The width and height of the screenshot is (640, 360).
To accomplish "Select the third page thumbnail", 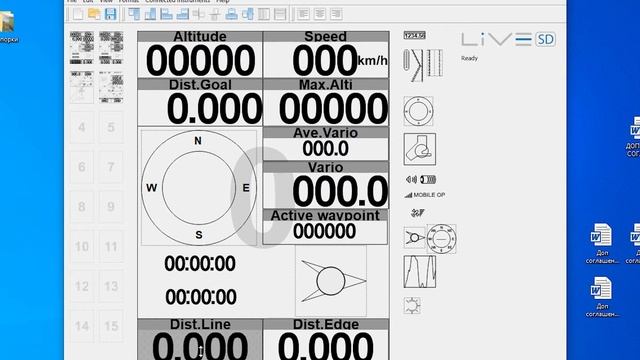I will [82, 87].
